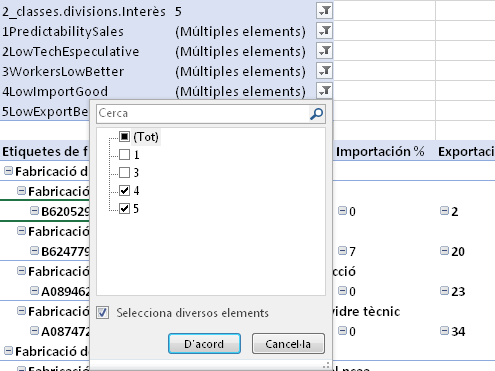Viewport: 495px width, 371px height.
Task: Collapse the row A089462
Action: [34, 291]
